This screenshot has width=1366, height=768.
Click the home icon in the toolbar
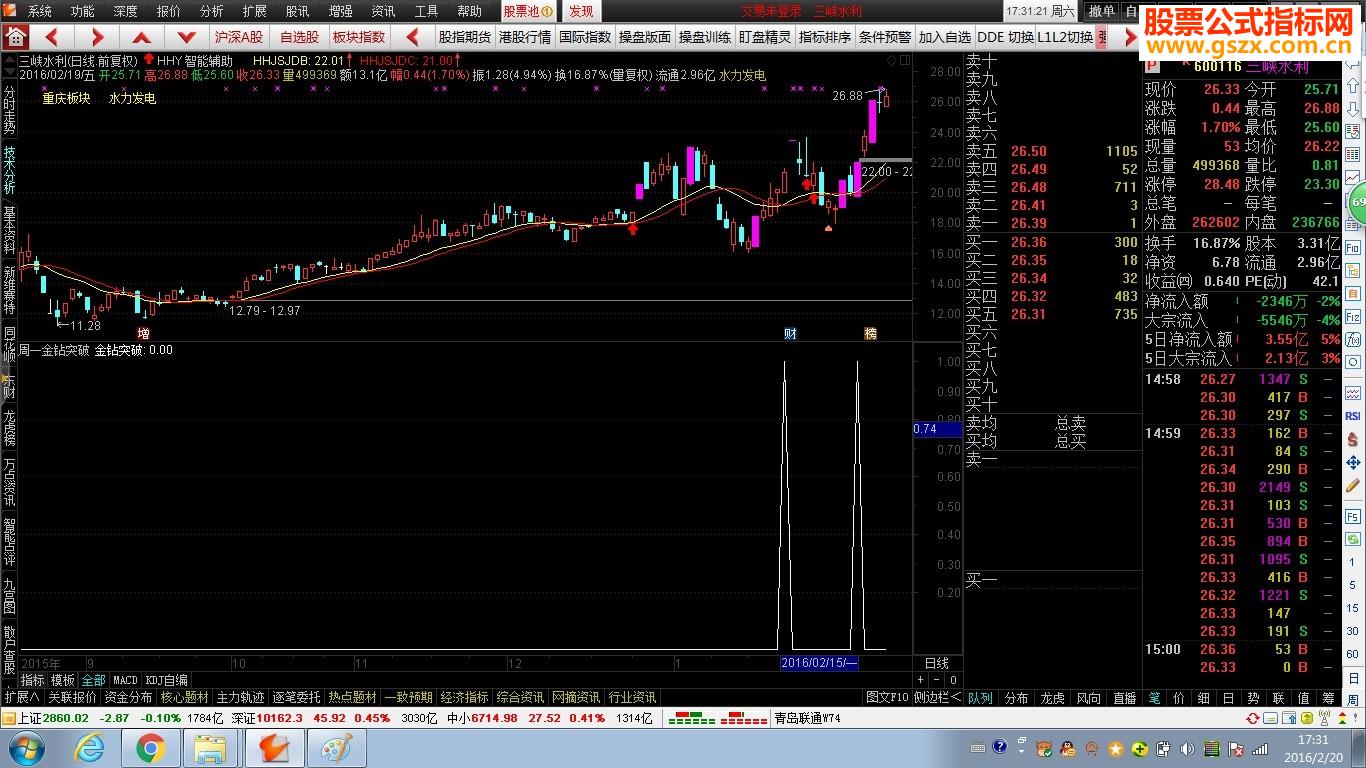(x=15, y=37)
